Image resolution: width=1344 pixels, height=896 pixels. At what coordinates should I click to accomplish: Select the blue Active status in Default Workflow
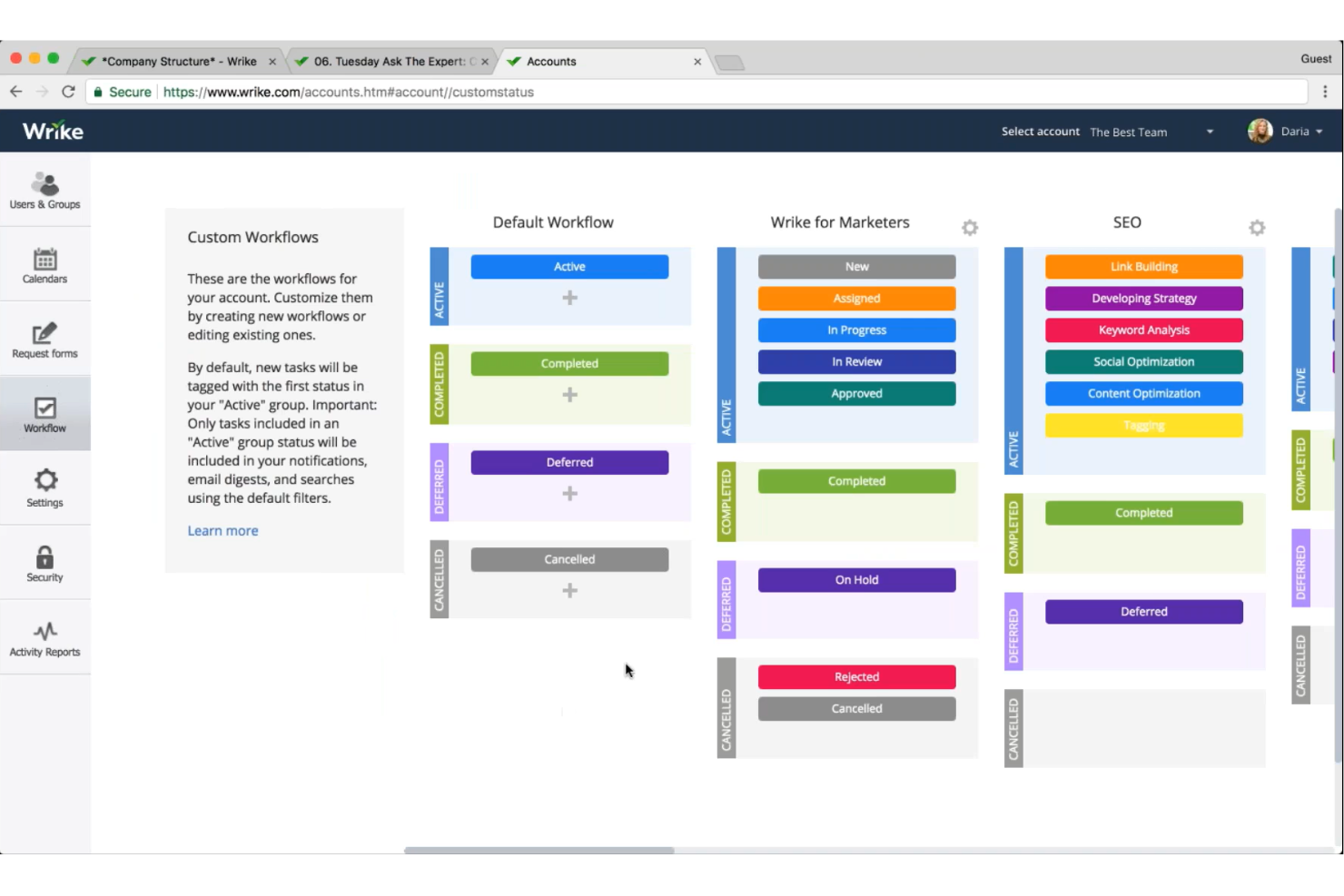(569, 267)
